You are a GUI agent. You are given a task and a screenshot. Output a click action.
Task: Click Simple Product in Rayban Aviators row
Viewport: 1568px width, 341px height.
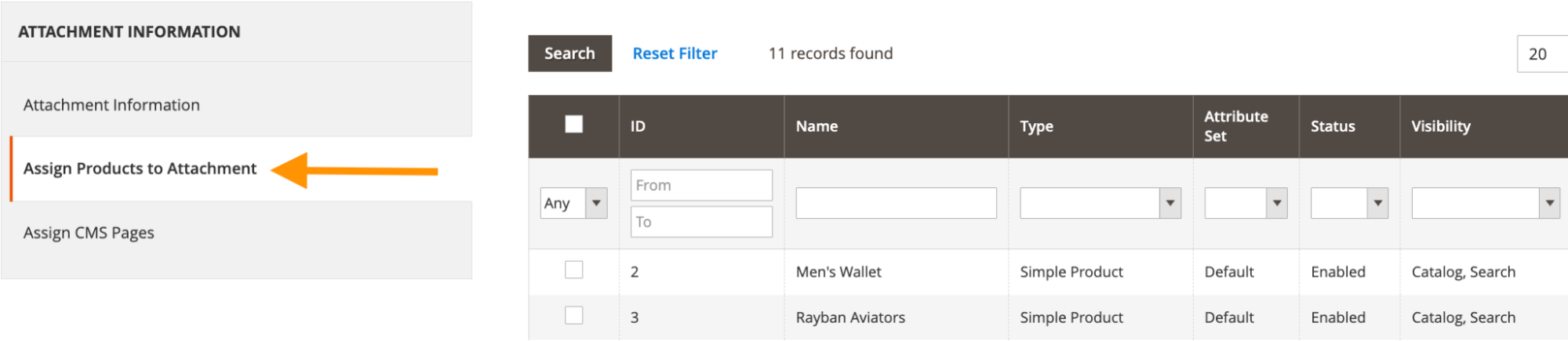tap(1071, 317)
